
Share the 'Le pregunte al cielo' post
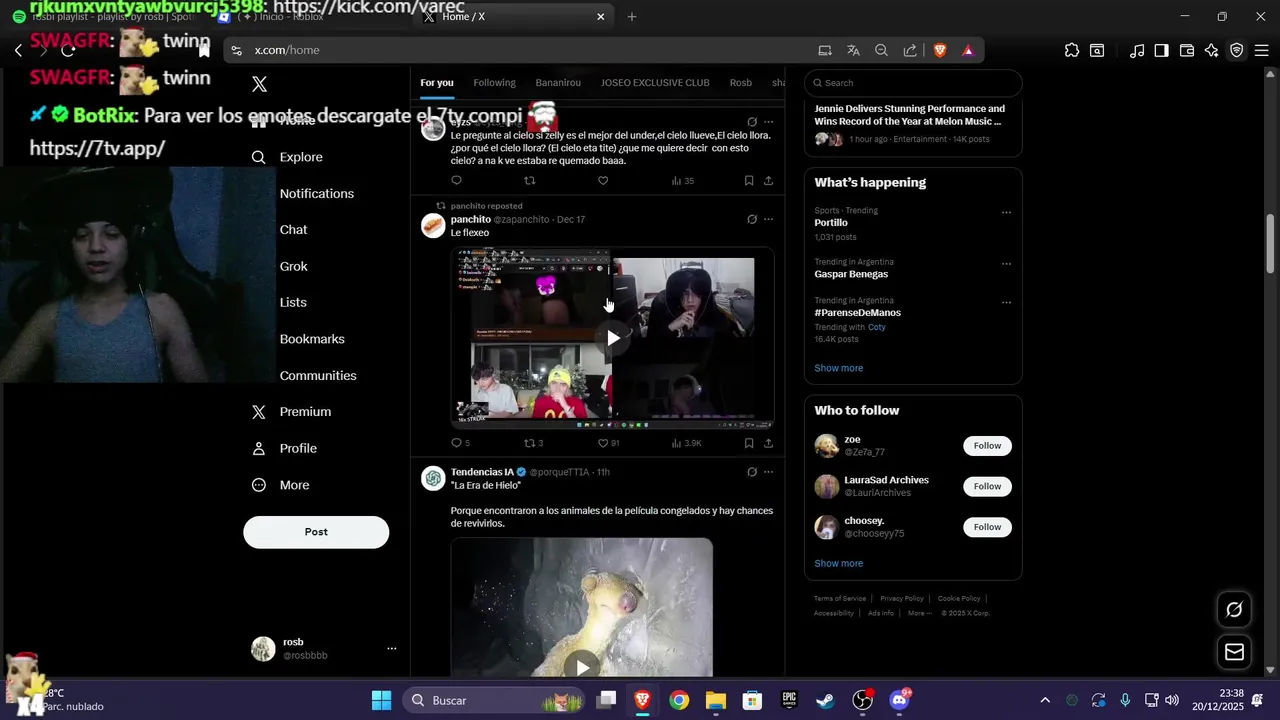(x=768, y=180)
